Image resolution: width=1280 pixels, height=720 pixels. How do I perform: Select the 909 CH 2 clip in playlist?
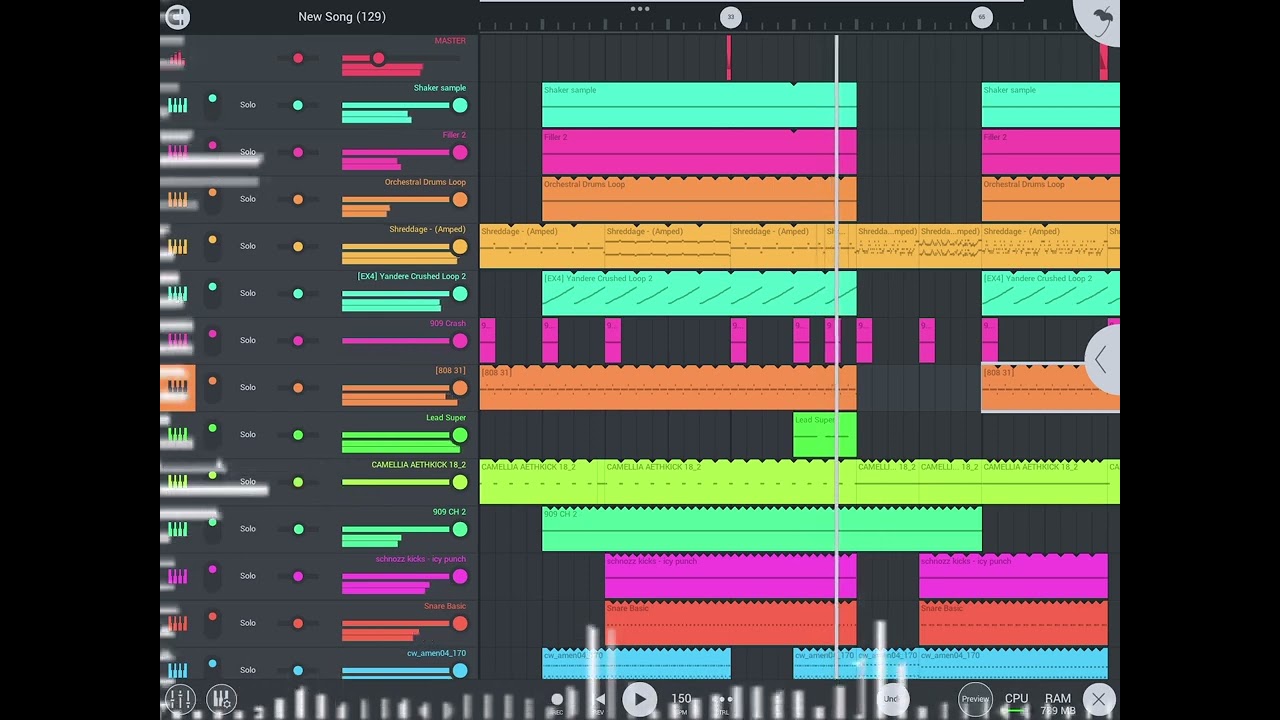coord(762,529)
